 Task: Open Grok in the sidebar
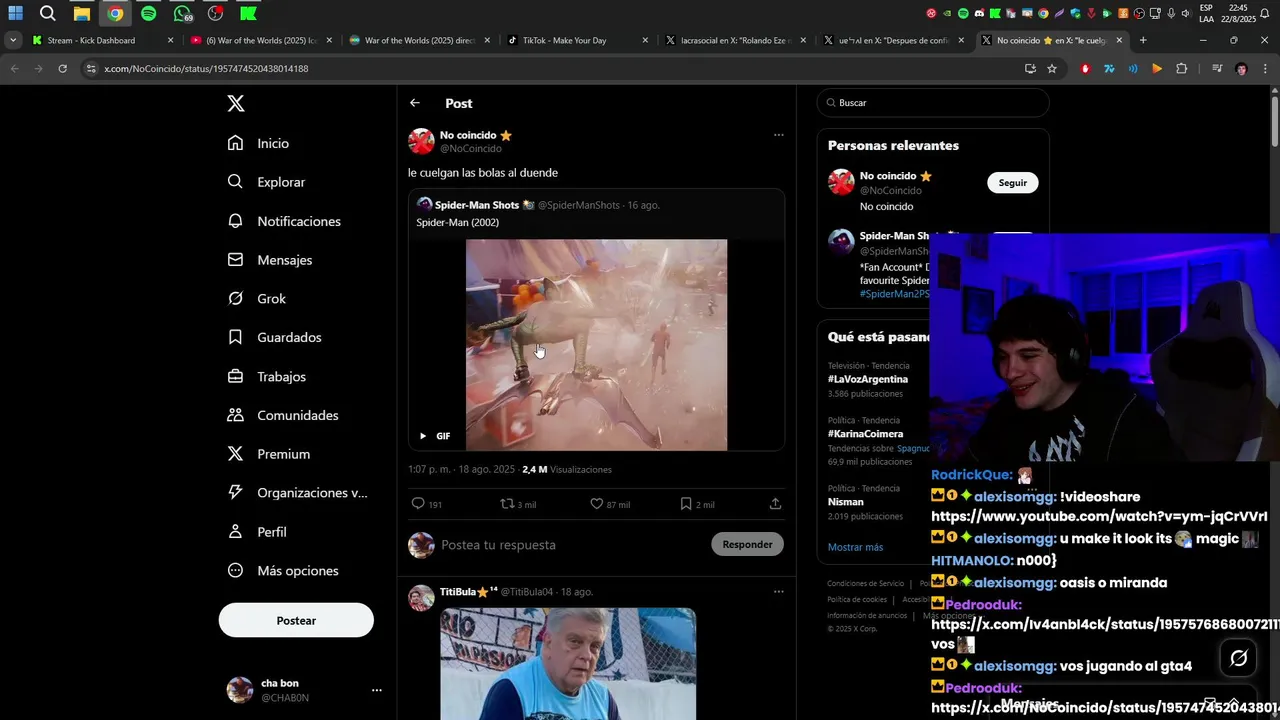click(x=257, y=298)
